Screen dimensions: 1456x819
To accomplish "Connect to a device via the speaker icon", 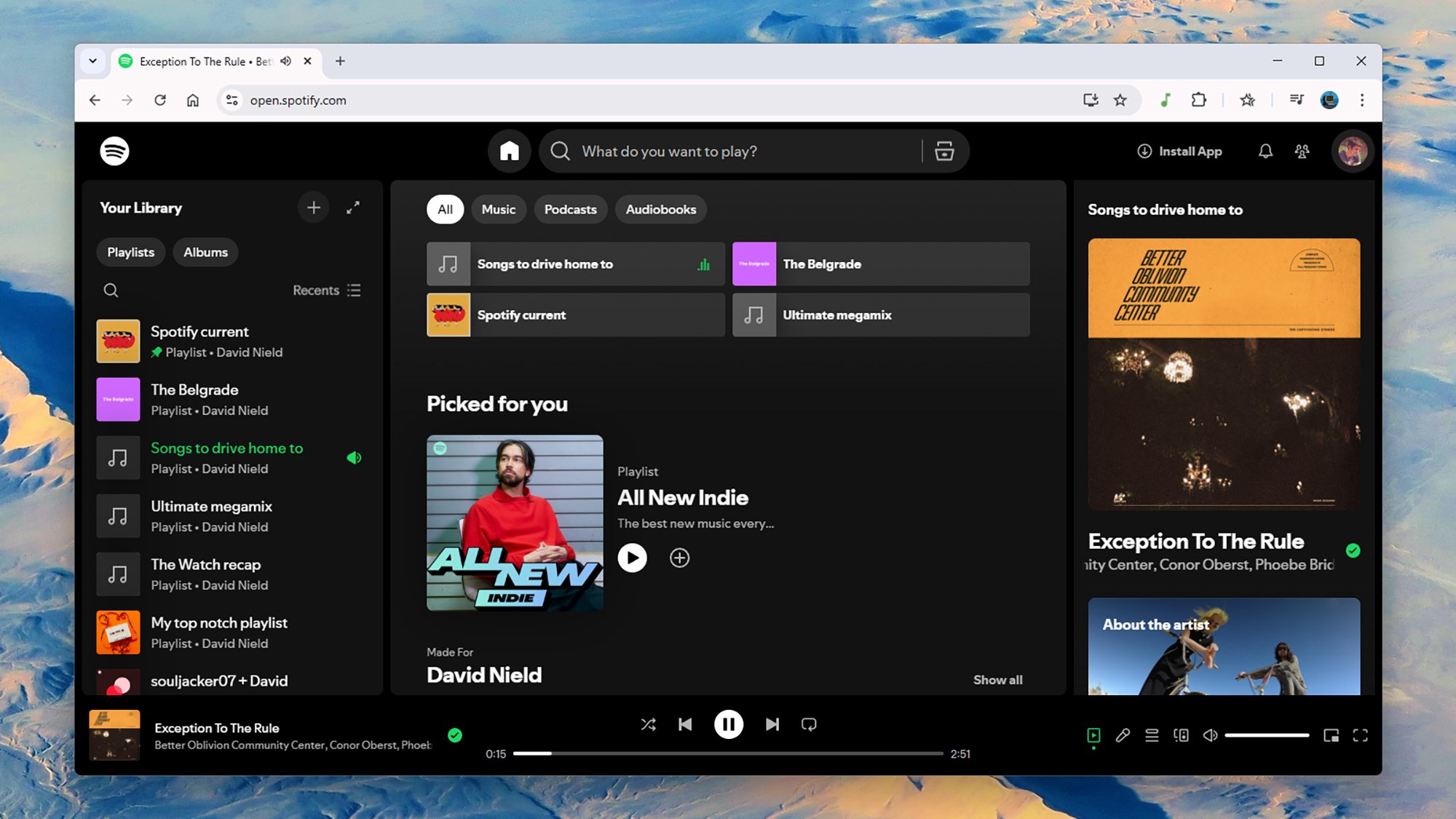I will (1181, 735).
